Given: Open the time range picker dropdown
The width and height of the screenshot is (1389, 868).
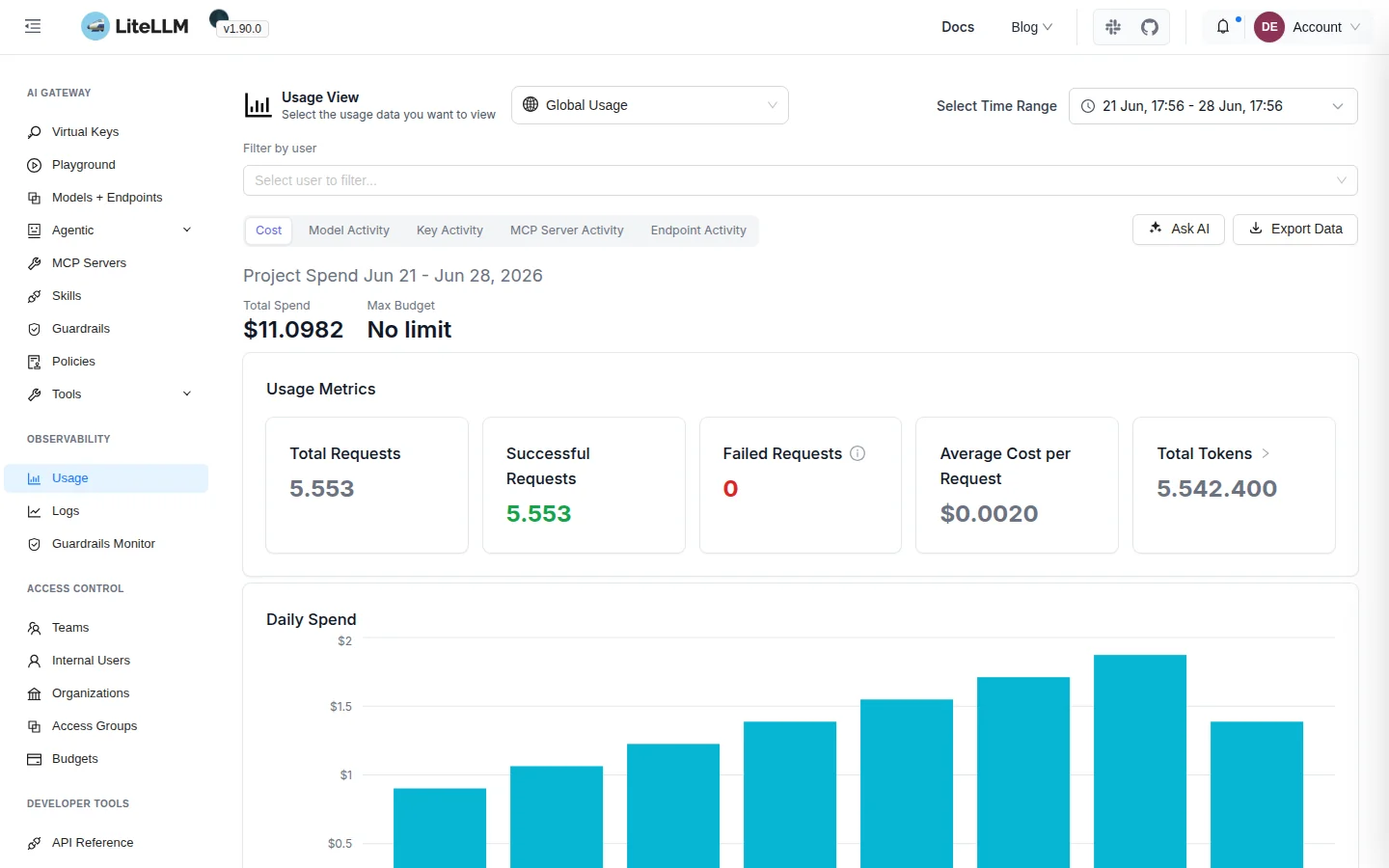Looking at the screenshot, I should [x=1213, y=106].
